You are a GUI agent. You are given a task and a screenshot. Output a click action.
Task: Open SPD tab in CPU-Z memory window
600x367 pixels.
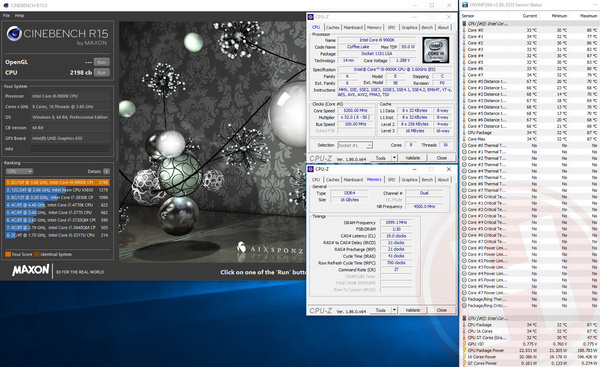tap(391, 179)
